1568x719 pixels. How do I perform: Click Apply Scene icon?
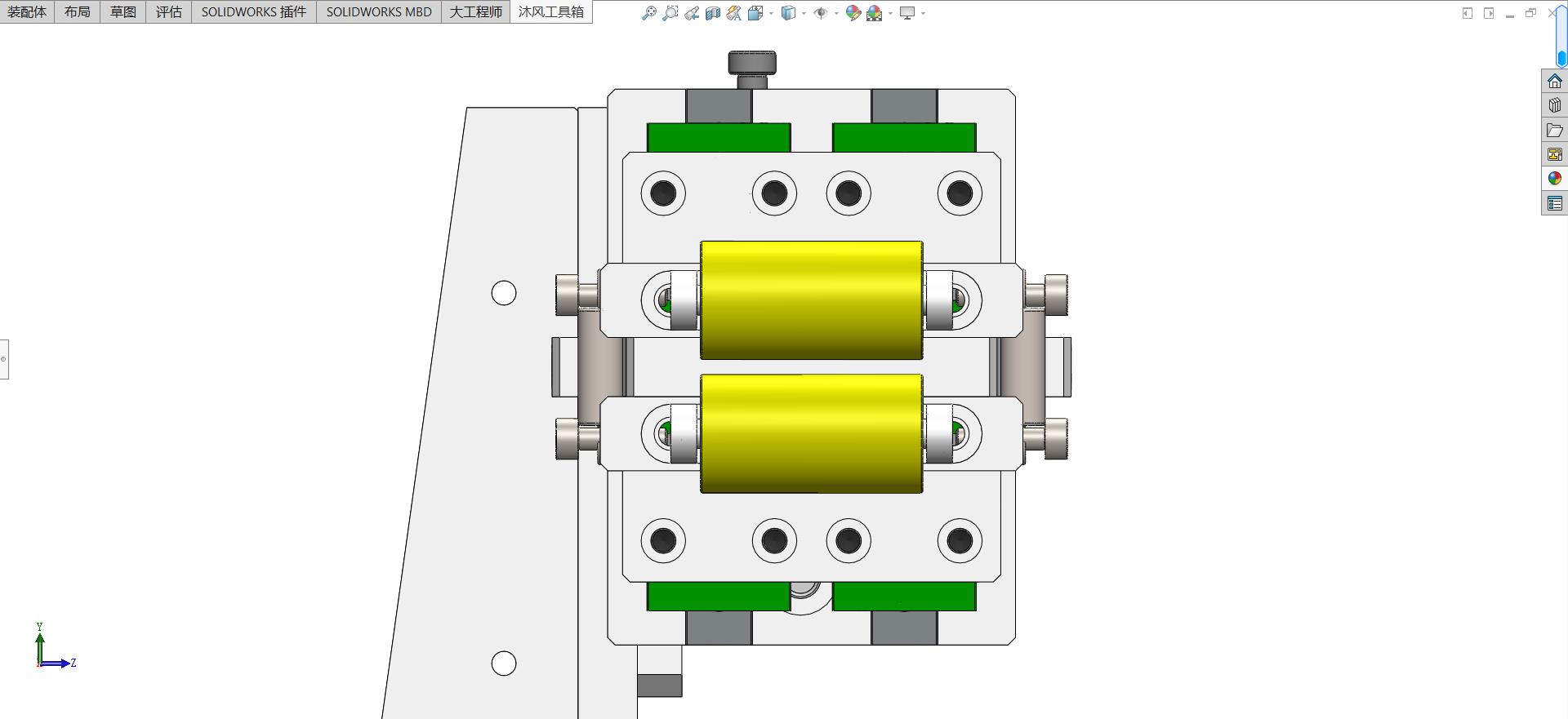tap(874, 13)
